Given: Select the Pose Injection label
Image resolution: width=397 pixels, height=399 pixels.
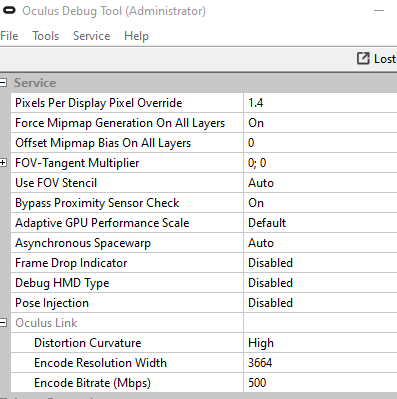Looking at the screenshot, I should point(52,303).
